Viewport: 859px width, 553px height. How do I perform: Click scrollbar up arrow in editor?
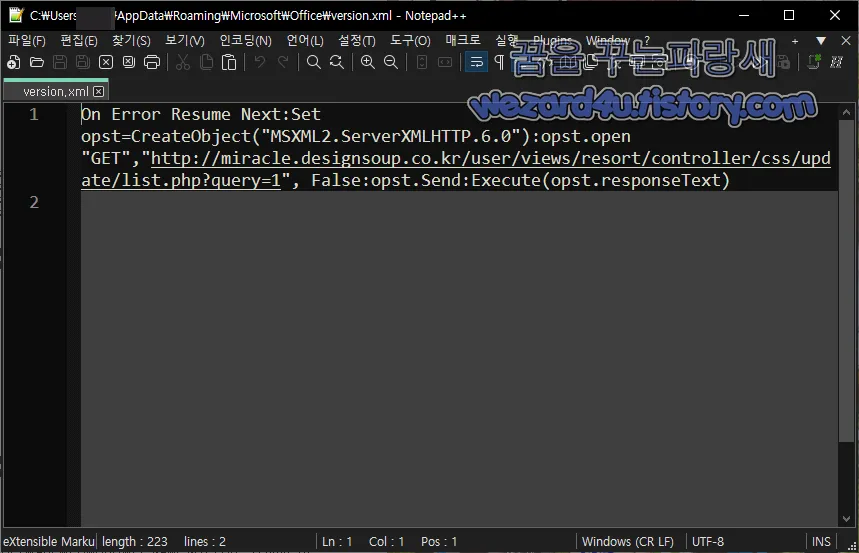pyautogui.click(x=846, y=112)
